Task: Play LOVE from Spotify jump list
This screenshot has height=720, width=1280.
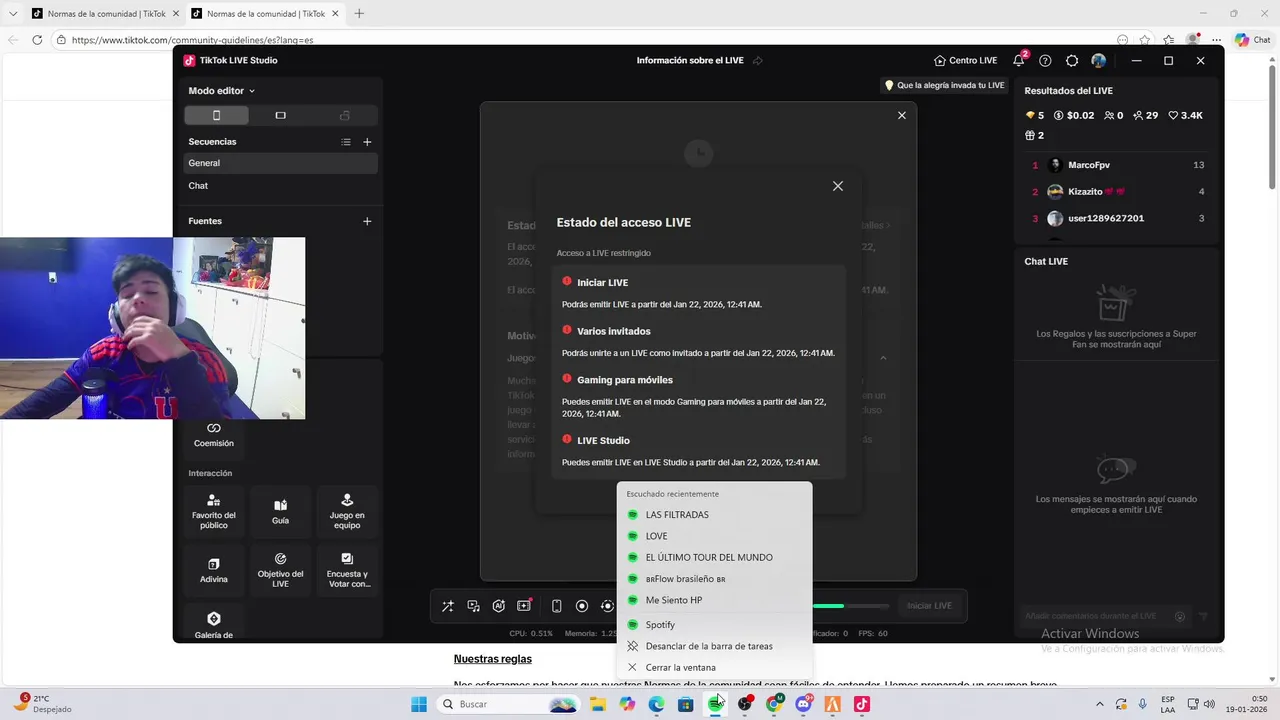Action: click(714, 536)
